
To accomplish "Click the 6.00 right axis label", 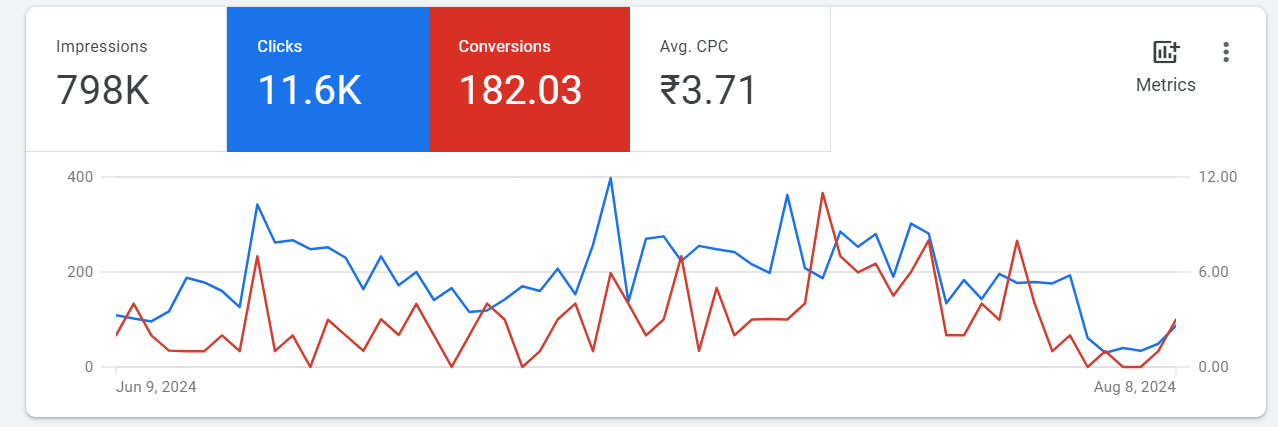I will pos(1218,272).
